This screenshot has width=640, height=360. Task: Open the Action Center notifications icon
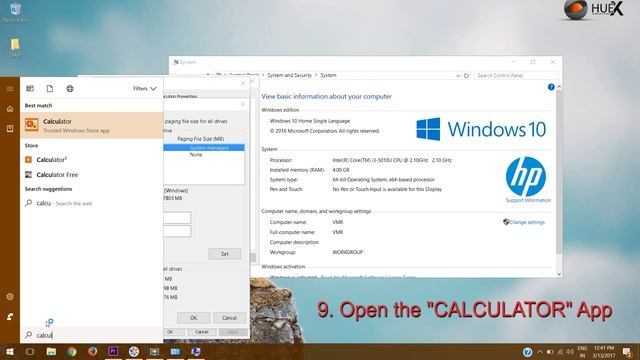[627, 352]
